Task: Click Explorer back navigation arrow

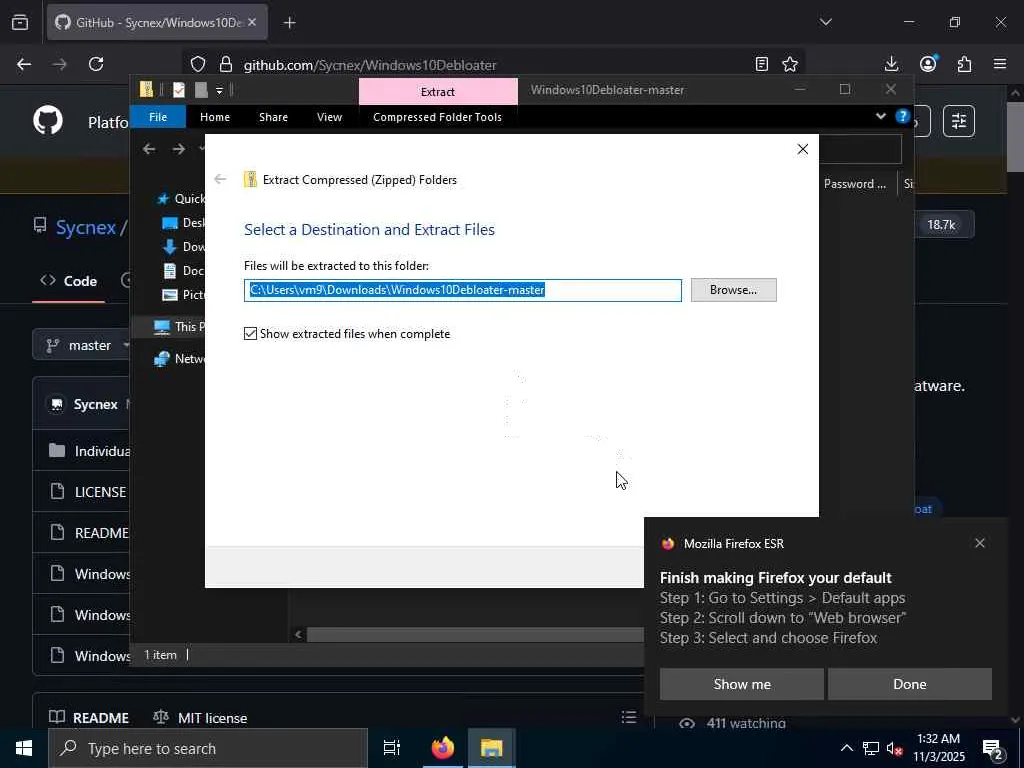Action: click(149, 149)
